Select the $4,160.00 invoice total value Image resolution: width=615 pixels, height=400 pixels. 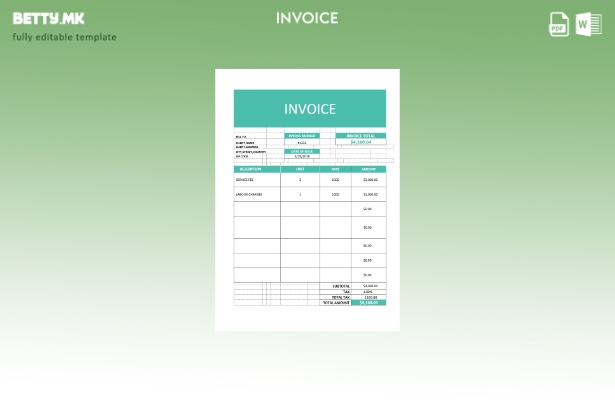point(360,142)
